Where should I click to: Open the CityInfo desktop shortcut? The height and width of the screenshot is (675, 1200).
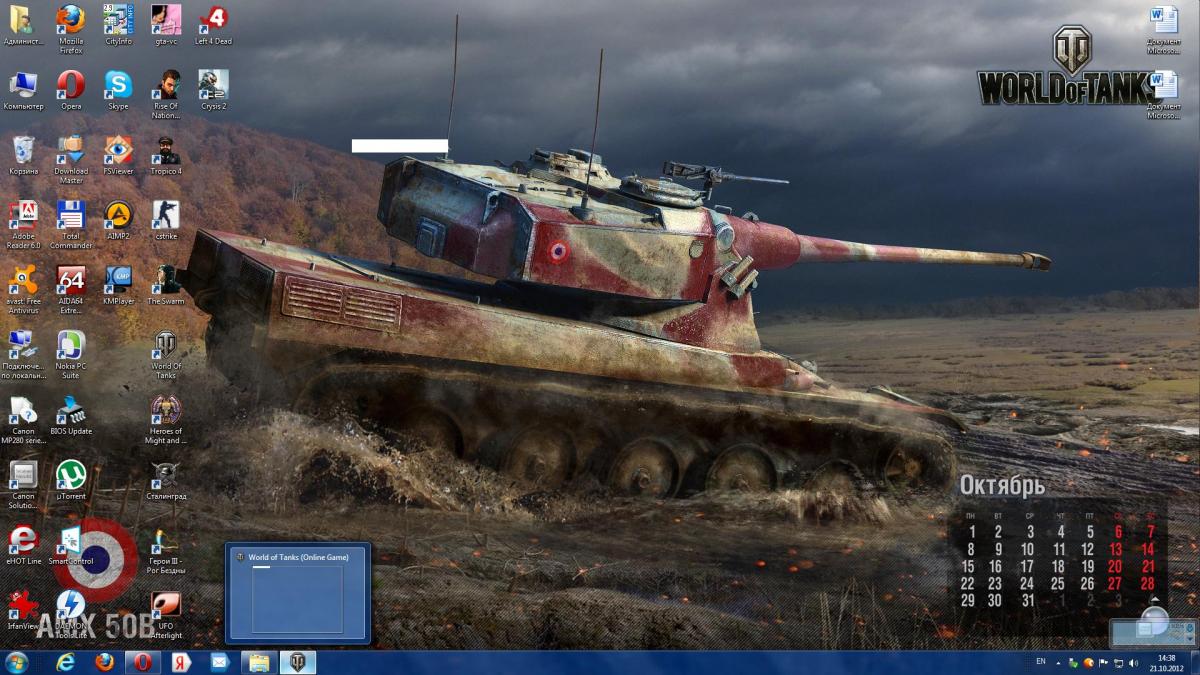click(x=118, y=25)
